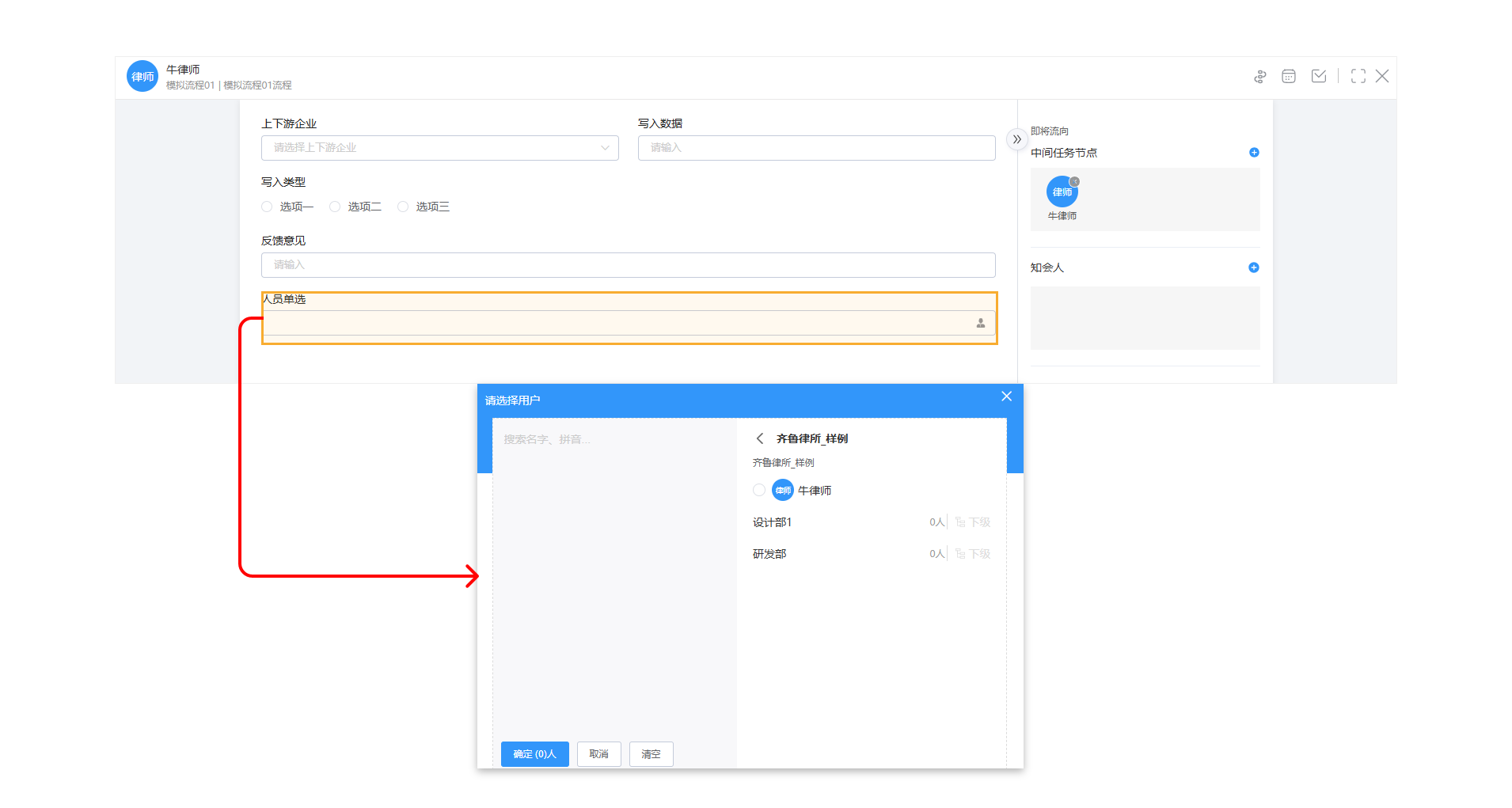Image resolution: width=1512 pixels, height=808 pixels.
Task: Open the workflow diagram icon in header
Action: pos(1259,77)
